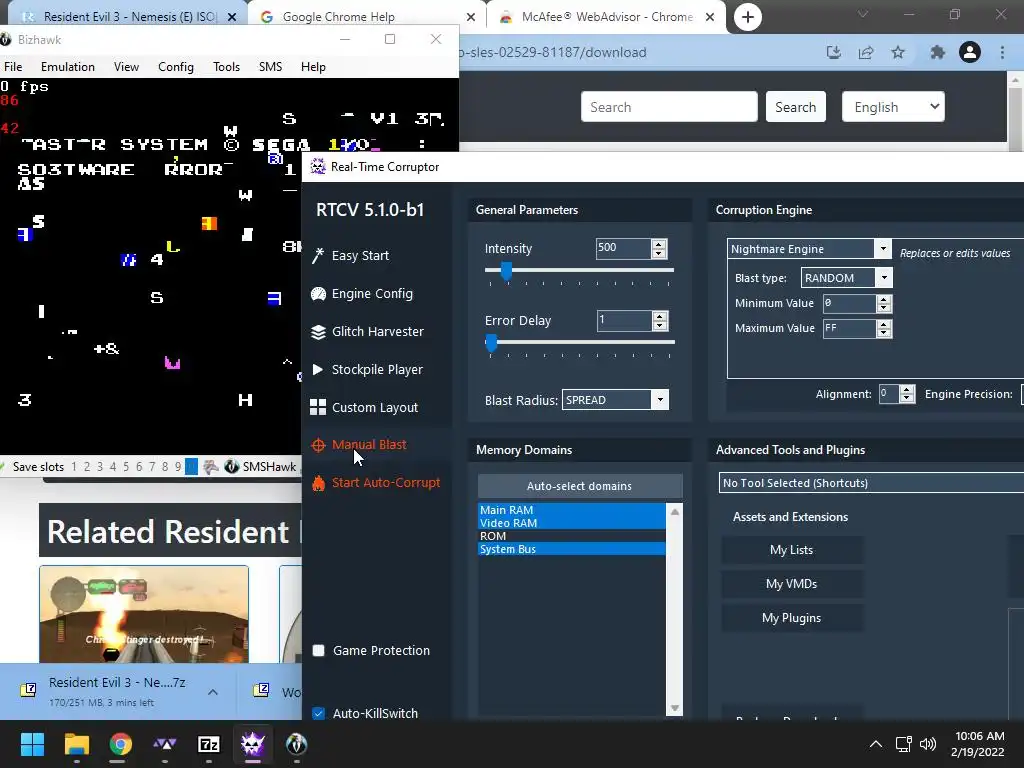Click the Error Delay slider handle
Viewport: 1024px width, 768px height.
pyautogui.click(x=491, y=342)
